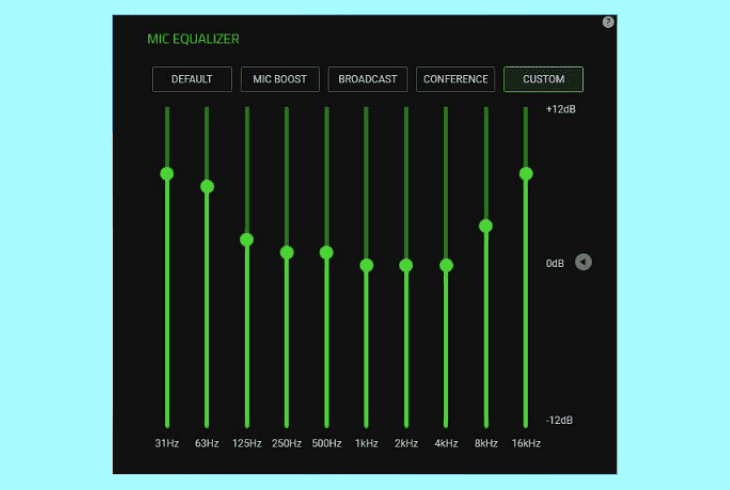Click the 500Hz band label
Image resolution: width=730 pixels, height=490 pixels.
tap(326, 443)
